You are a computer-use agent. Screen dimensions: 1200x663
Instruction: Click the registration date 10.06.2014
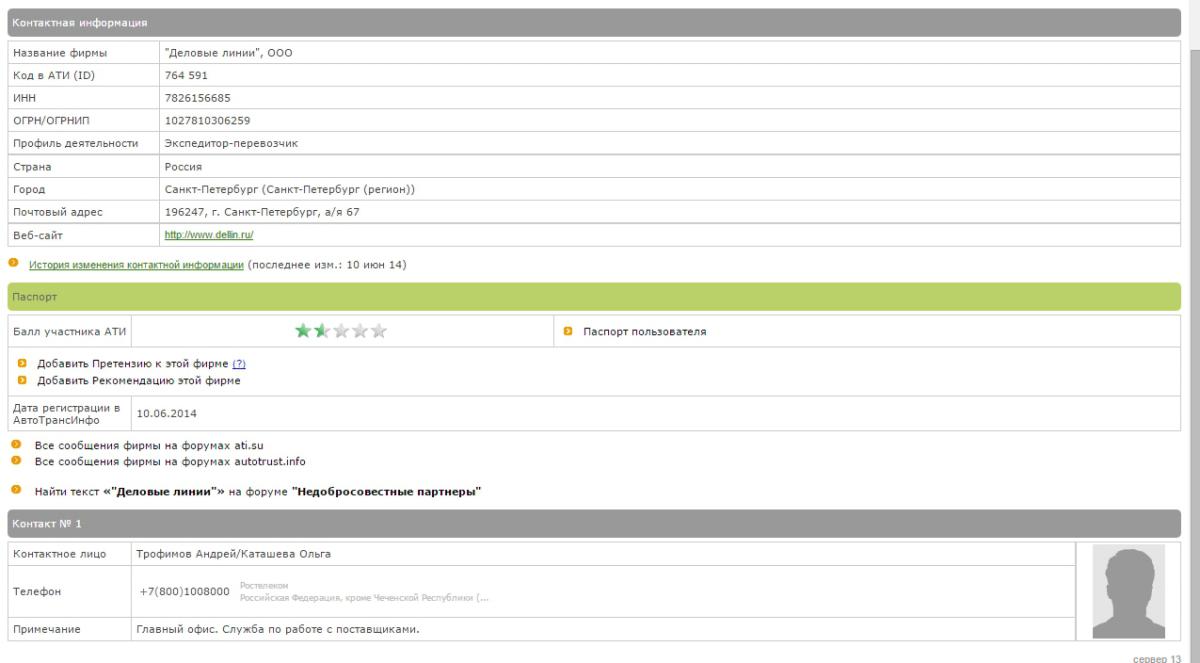[x=167, y=411]
